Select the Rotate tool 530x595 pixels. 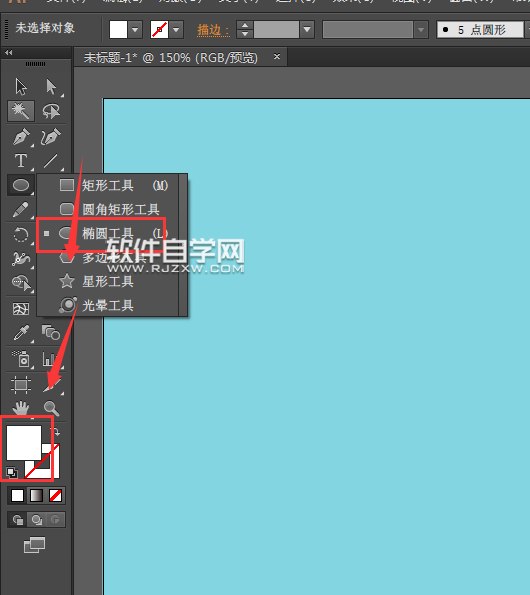[x=21, y=235]
